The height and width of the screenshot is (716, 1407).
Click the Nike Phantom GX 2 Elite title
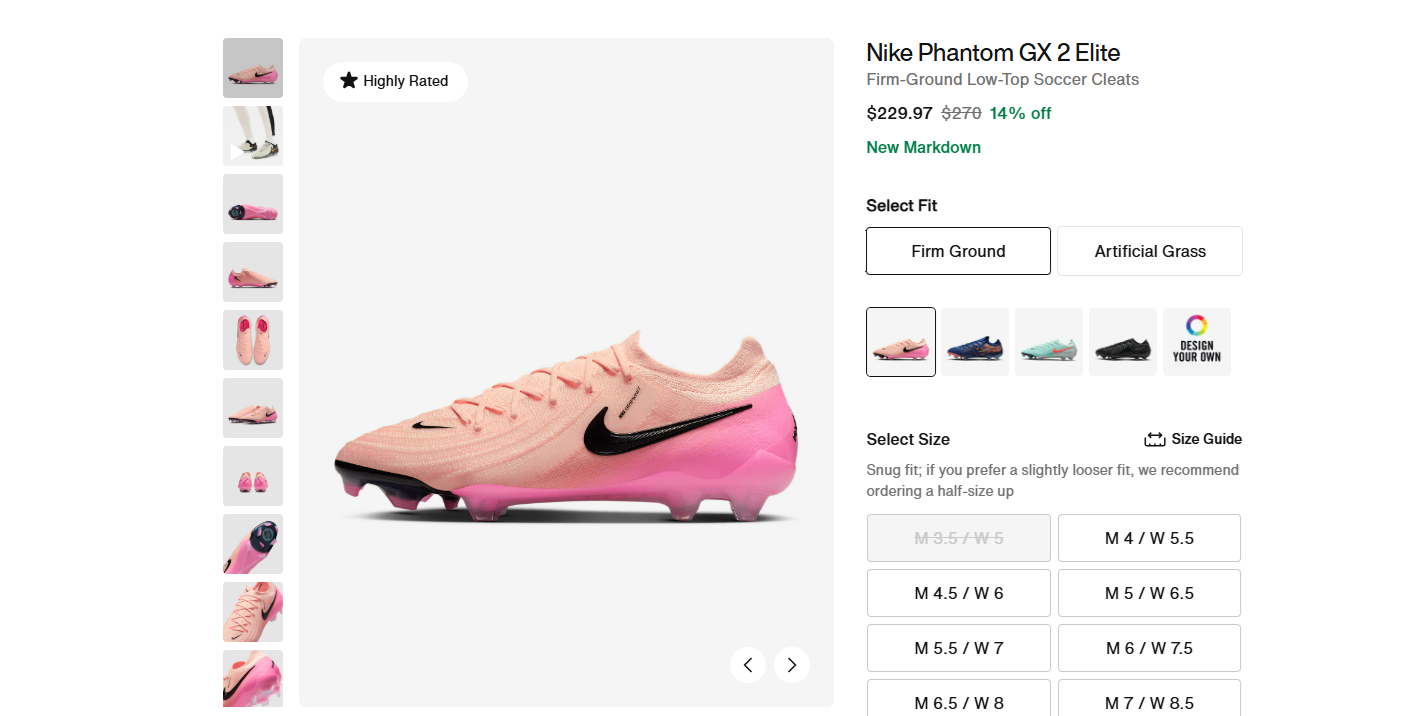(x=992, y=52)
